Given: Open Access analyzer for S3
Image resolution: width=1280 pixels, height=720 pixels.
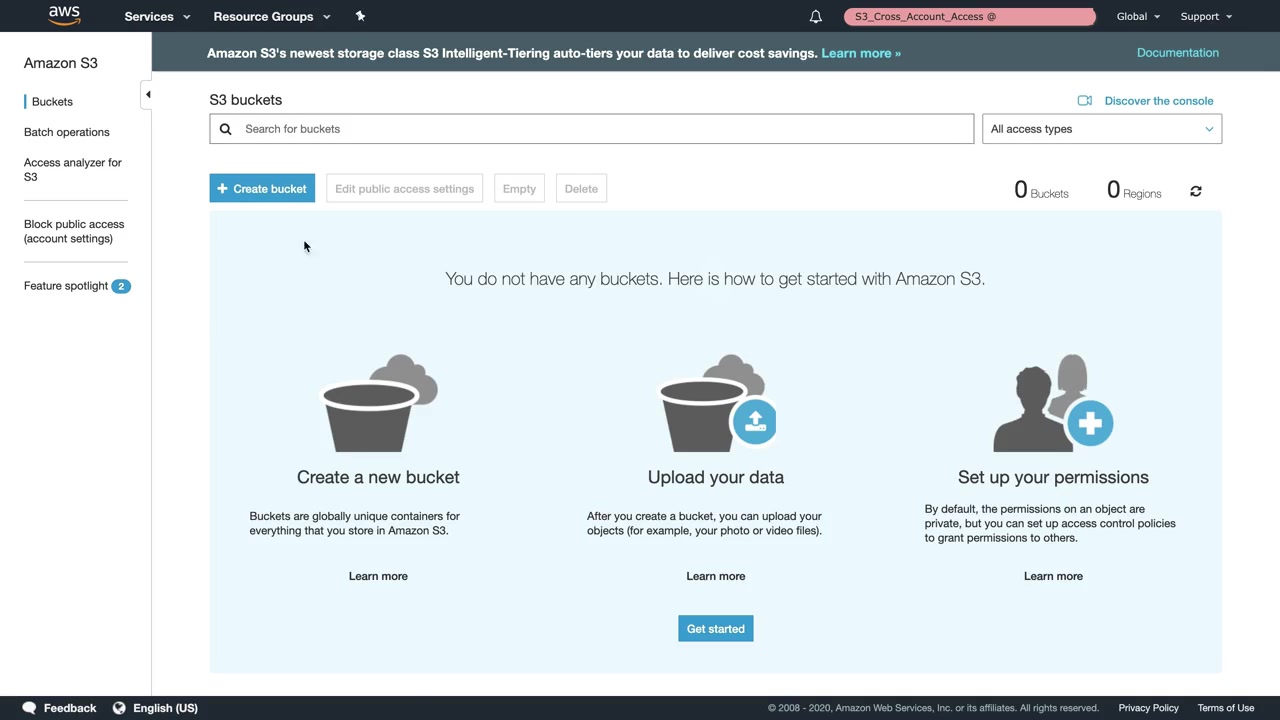Looking at the screenshot, I should (x=73, y=170).
